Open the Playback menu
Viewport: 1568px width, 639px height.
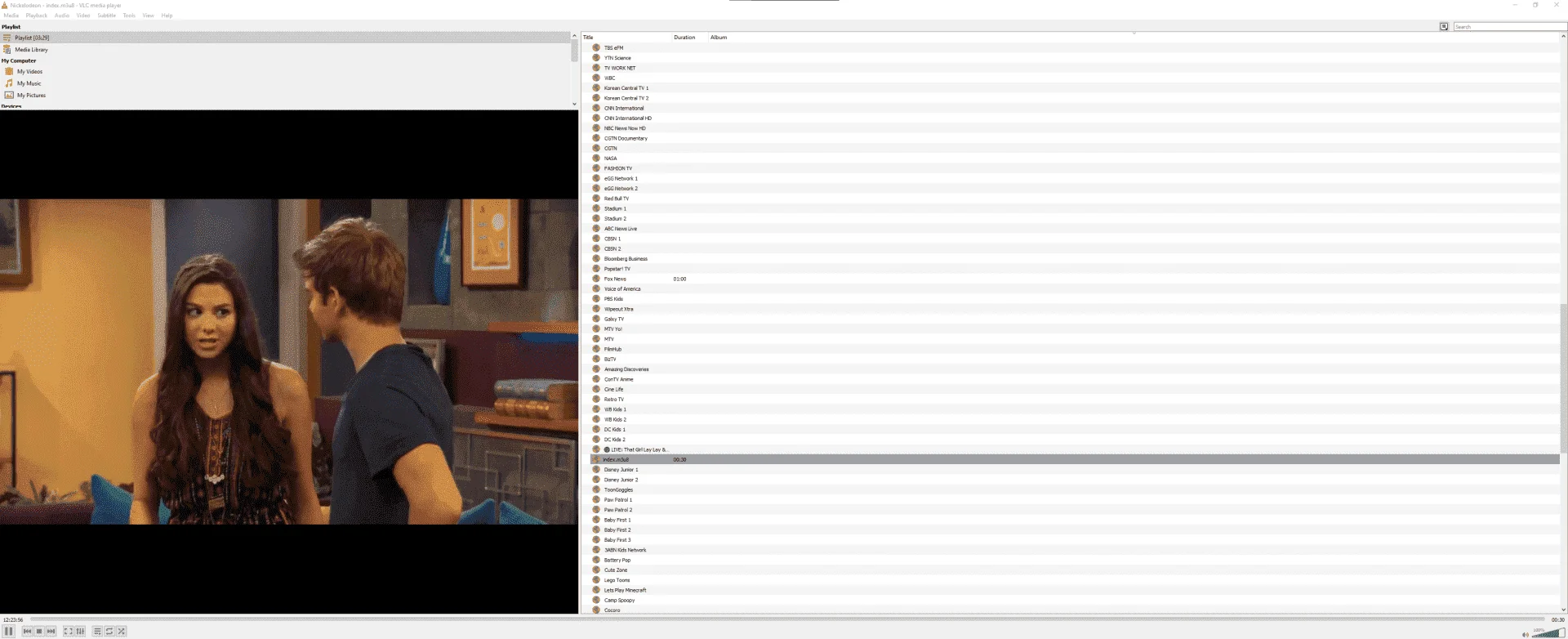tap(37, 16)
